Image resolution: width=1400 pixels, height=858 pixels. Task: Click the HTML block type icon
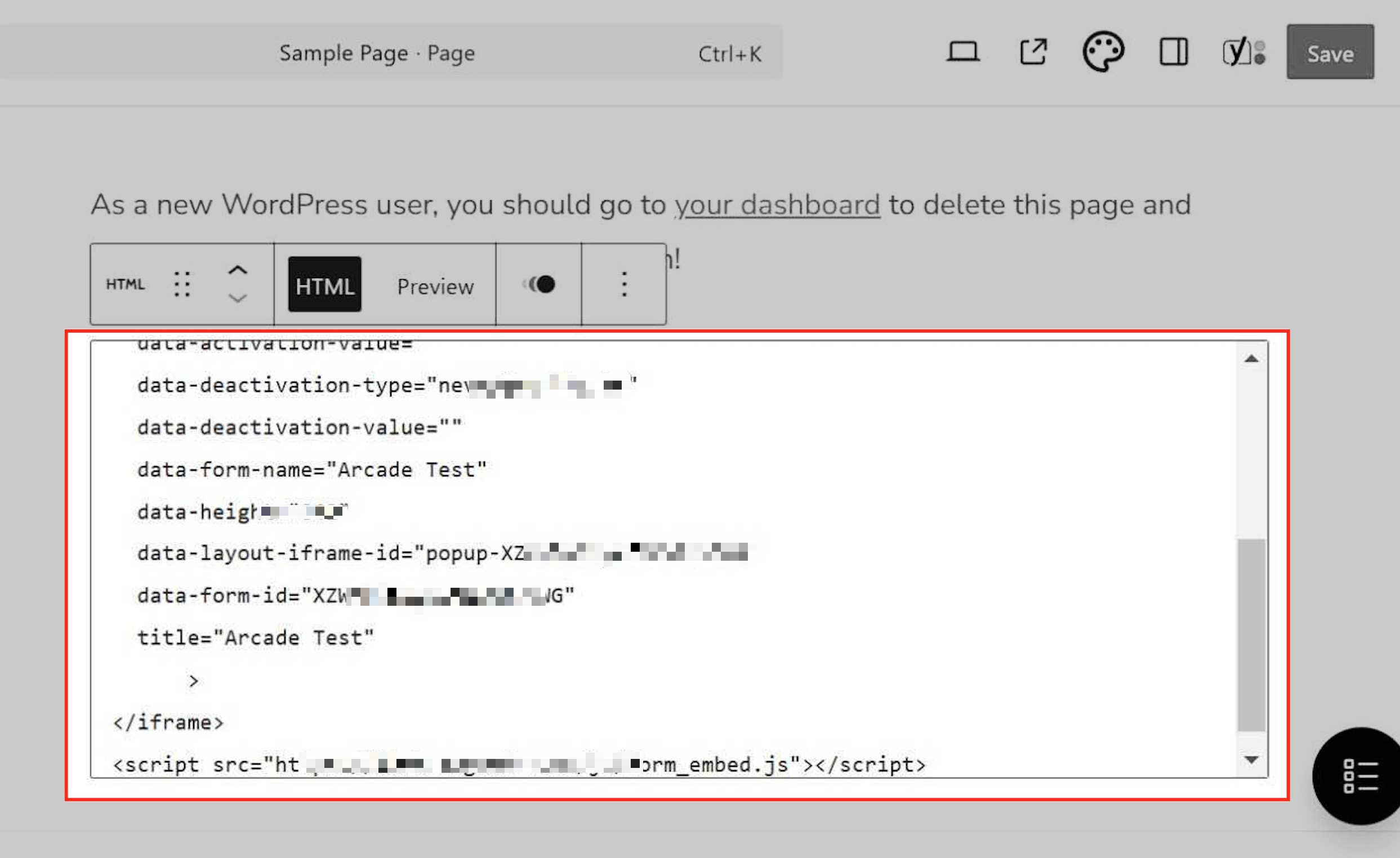pyautogui.click(x=126, y=284)
